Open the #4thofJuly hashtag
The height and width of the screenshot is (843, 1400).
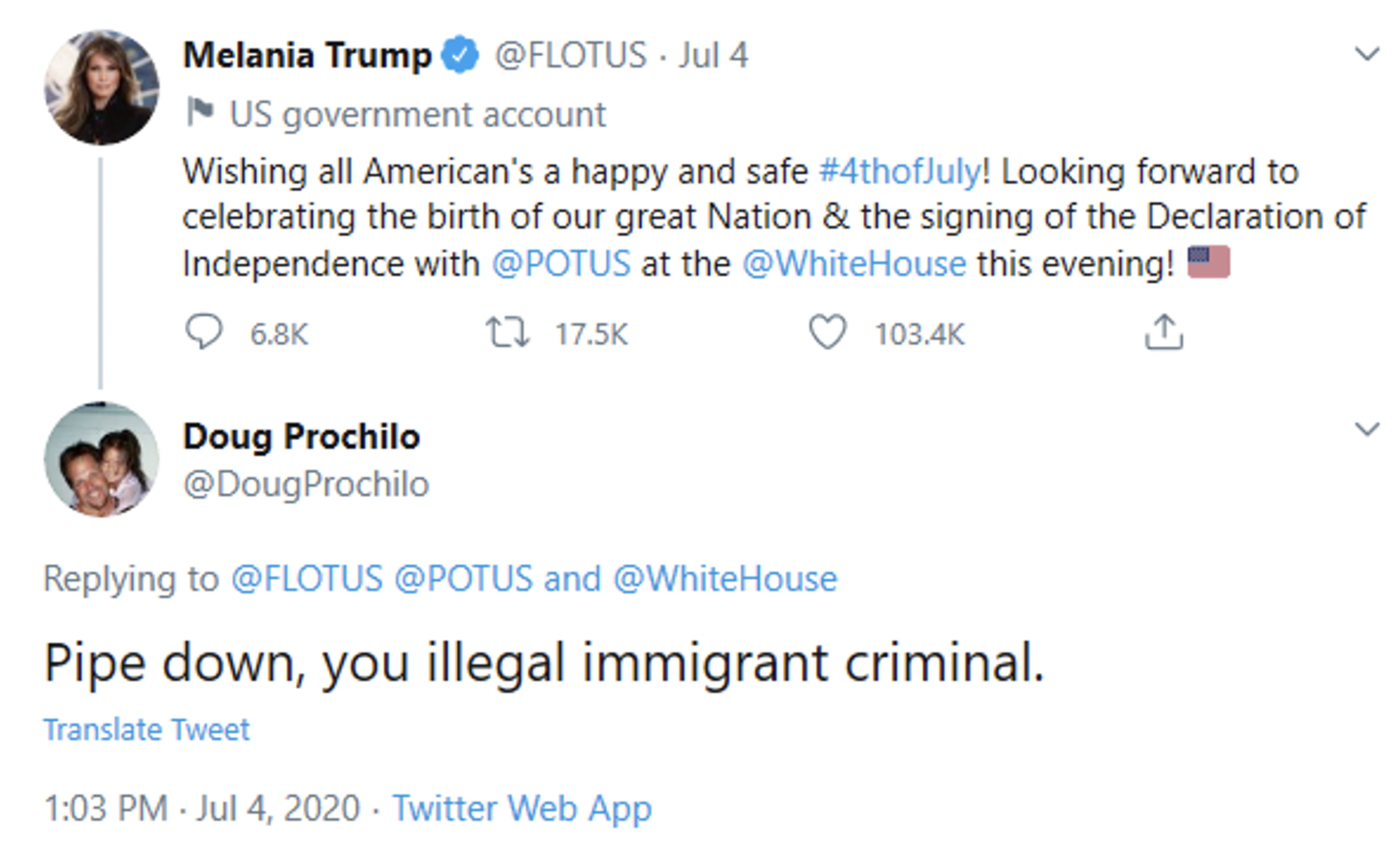(900, 172)
